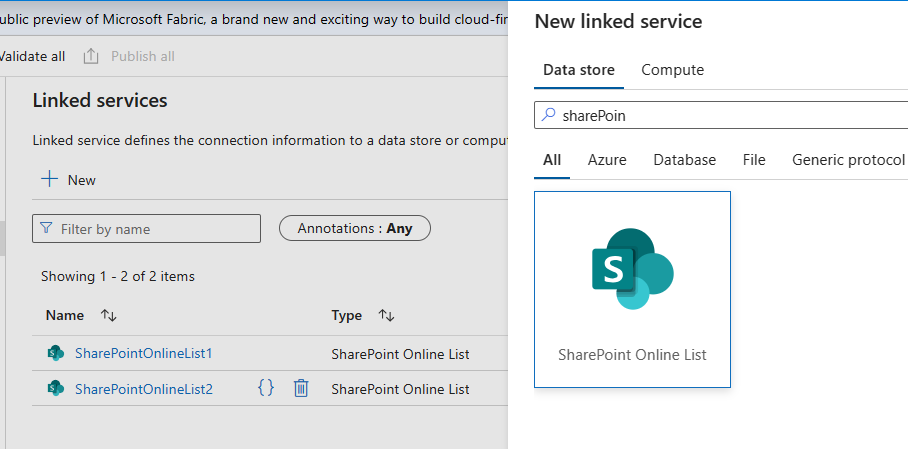
Task: Click SharePointOnlineList2 SharePoint icon
Action: (56, 388)
